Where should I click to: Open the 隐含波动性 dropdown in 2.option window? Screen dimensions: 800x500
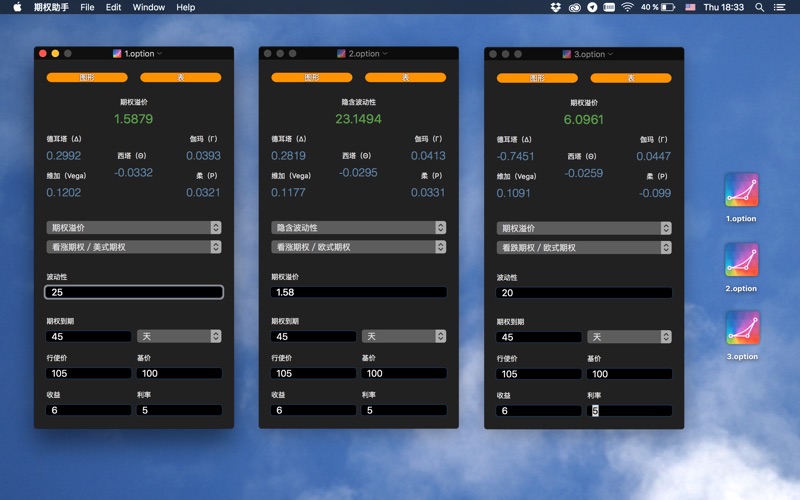[358, 228]
